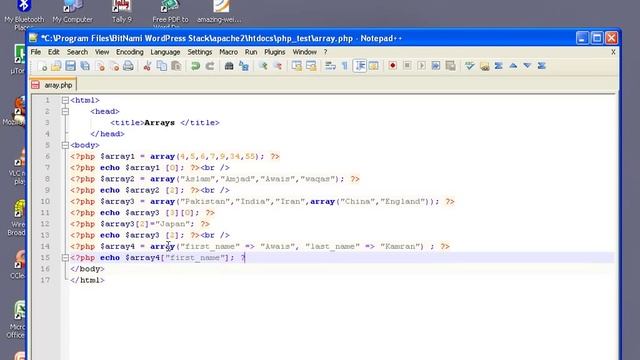640x360 pixels.
Task: Open Replace dialog from toolbar icon
Action: 244,66
